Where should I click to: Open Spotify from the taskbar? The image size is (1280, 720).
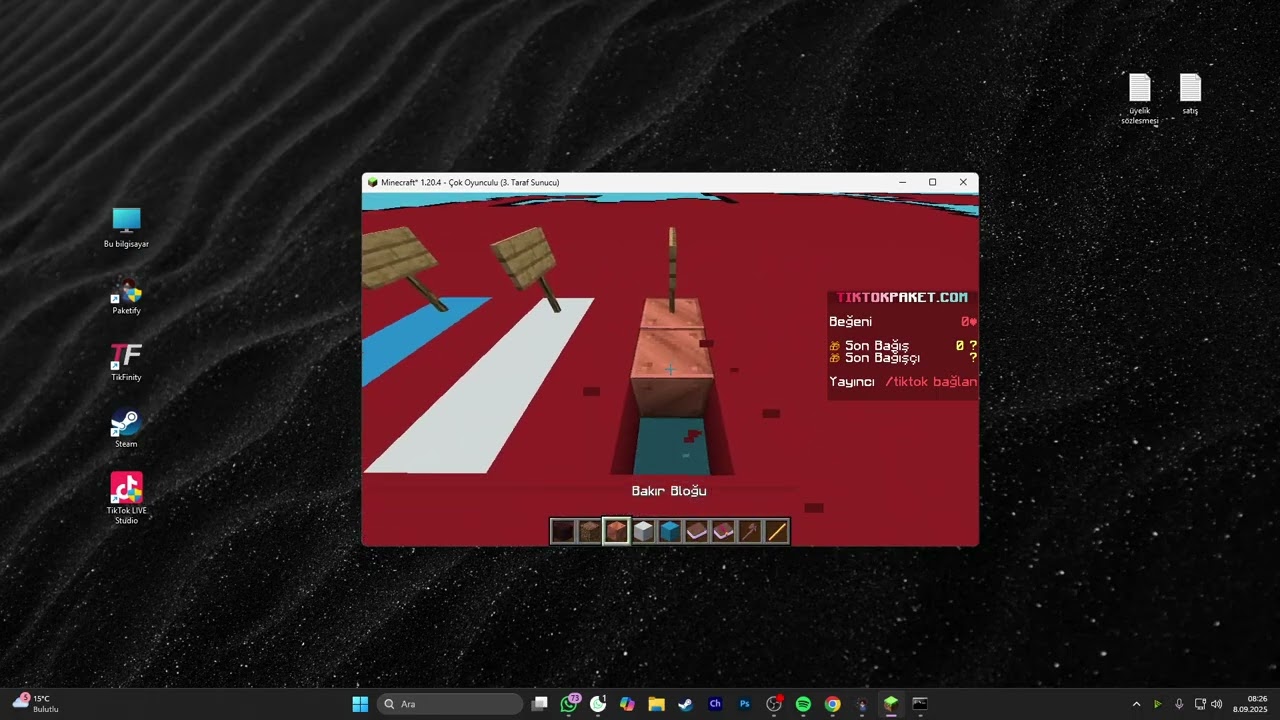coord(803,704)
